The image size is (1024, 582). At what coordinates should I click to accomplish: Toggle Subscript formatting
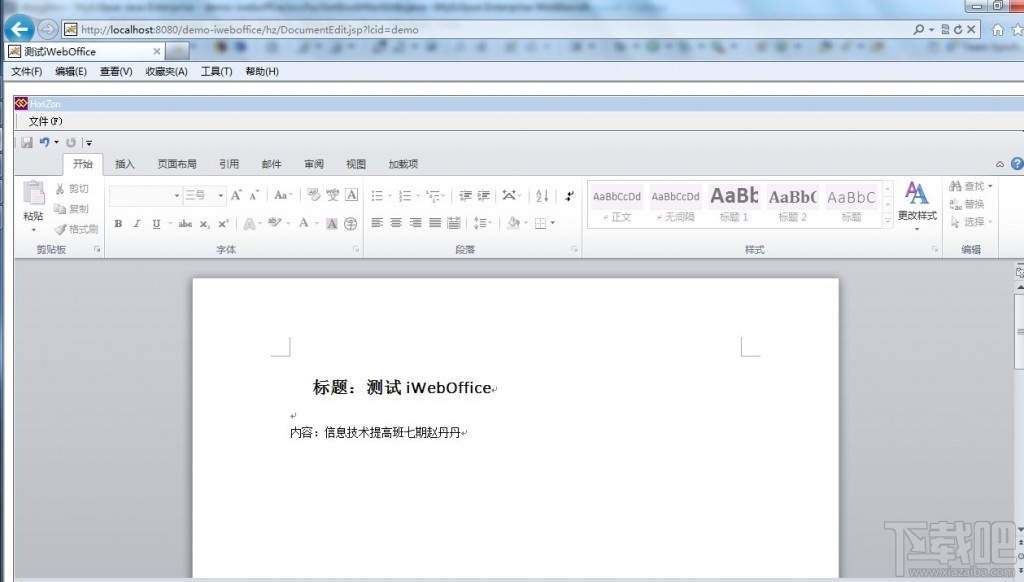point(204,224)
